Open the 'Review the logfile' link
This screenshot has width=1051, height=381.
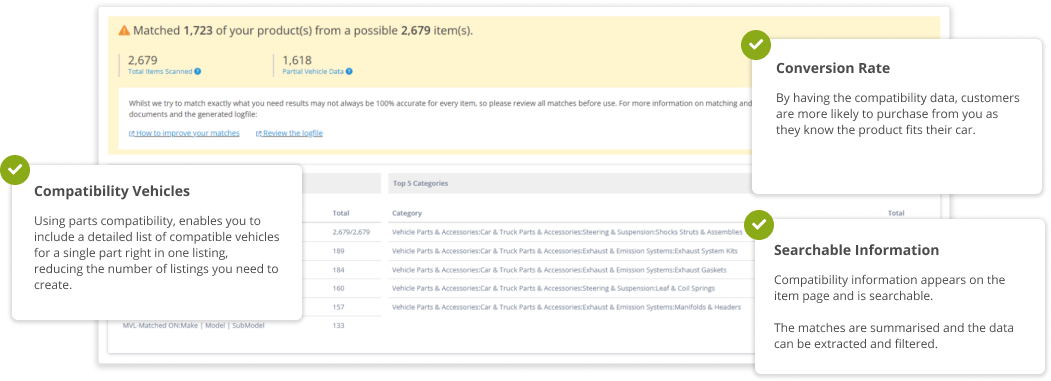(289, 133)
